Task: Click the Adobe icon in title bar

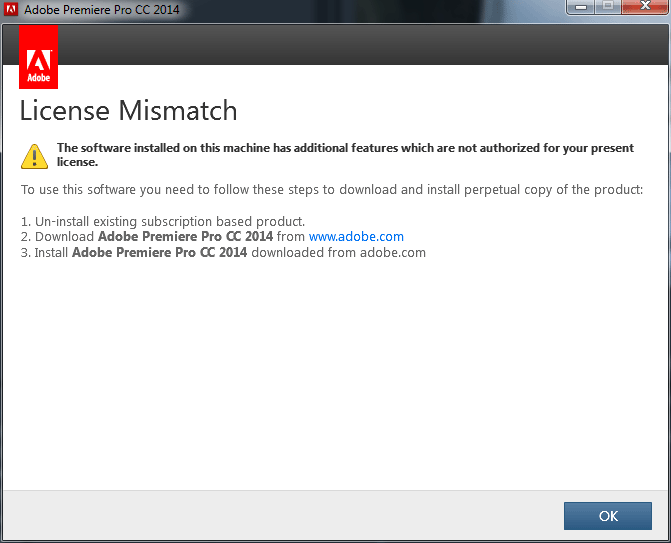Action: coord(11,9)
